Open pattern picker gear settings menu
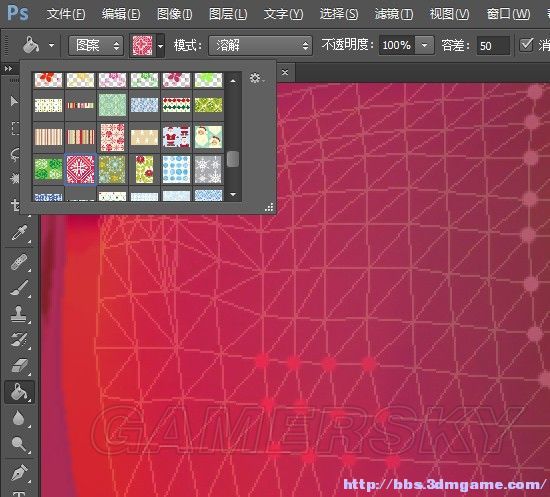550x497 pixels. click(x=256, y=78)
